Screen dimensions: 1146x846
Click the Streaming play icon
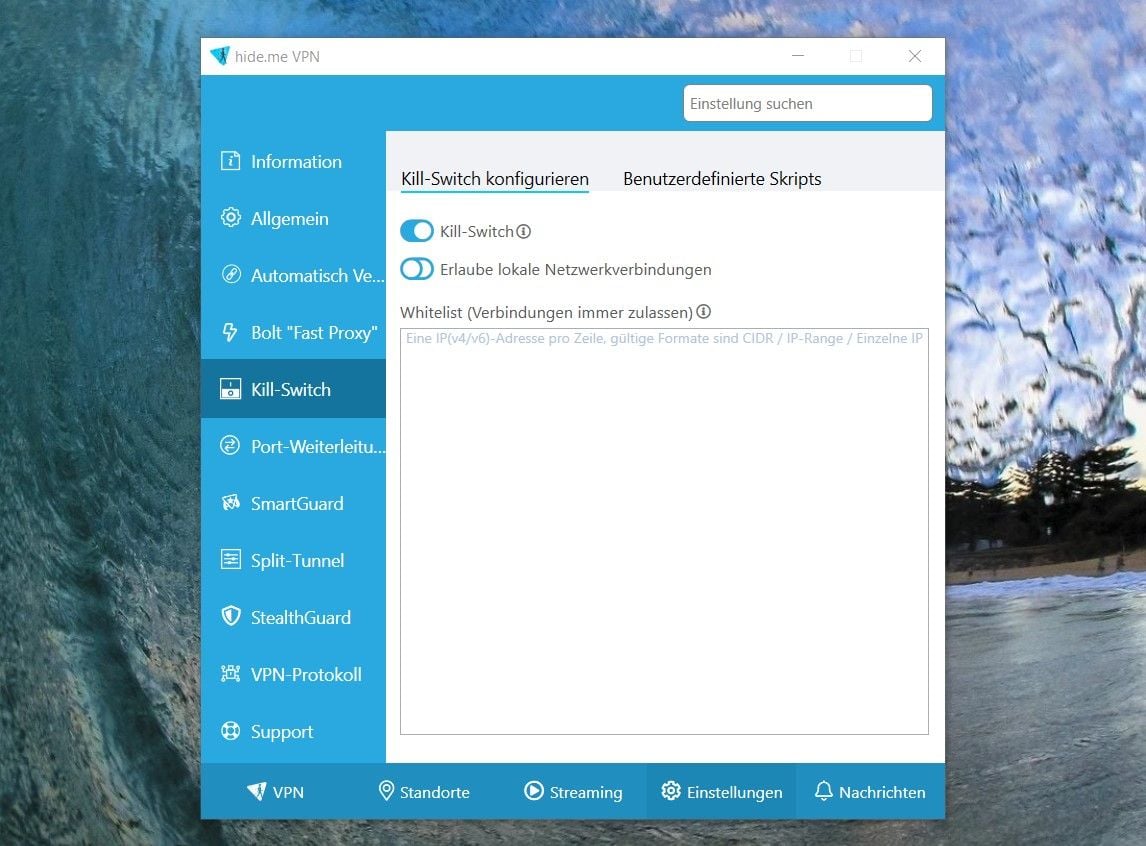(x=534, y=791)
